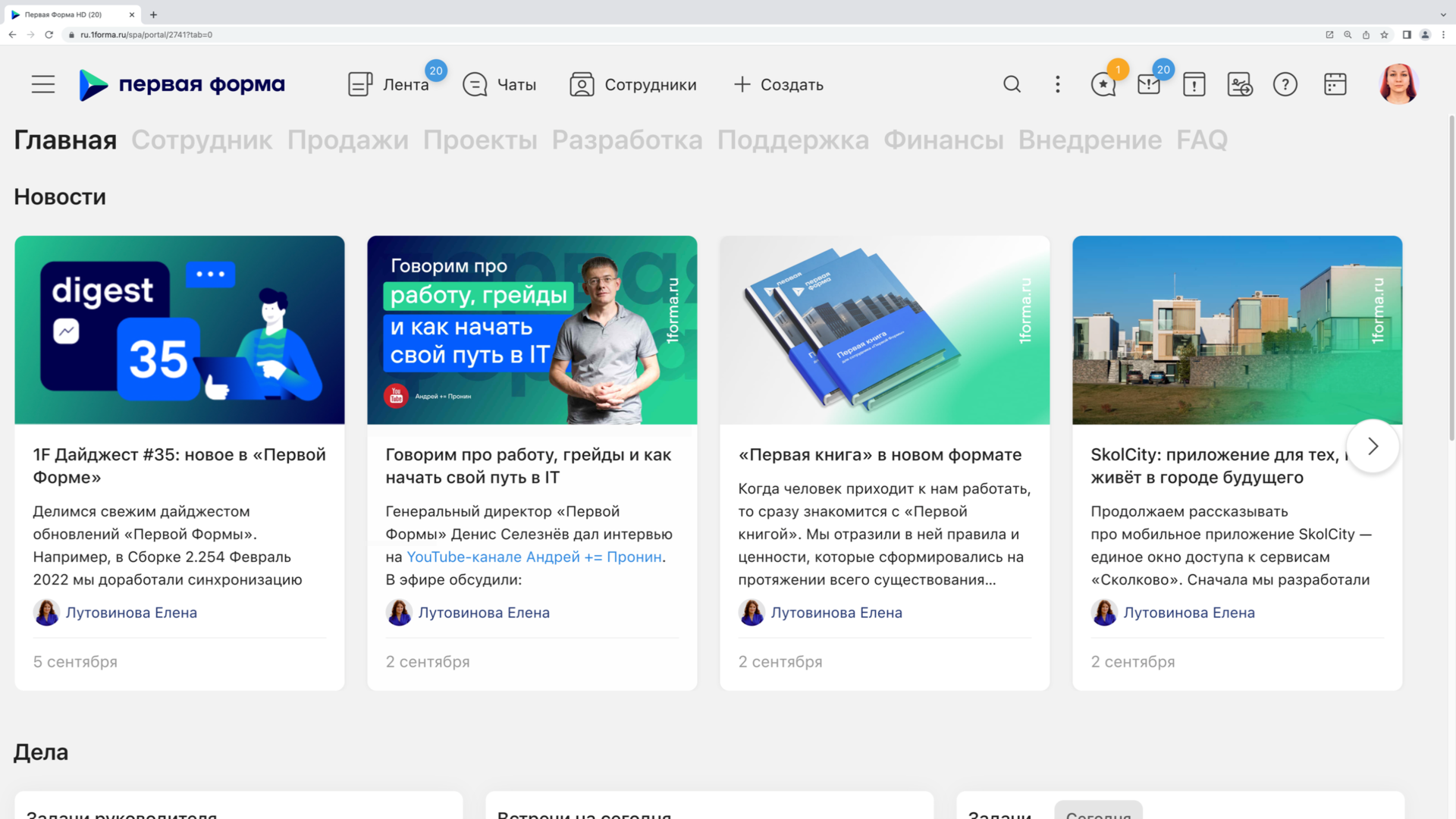Follow the YouTube-канале Андрей += Пронин link
The image size is (1456, 819).
point(534,557)
